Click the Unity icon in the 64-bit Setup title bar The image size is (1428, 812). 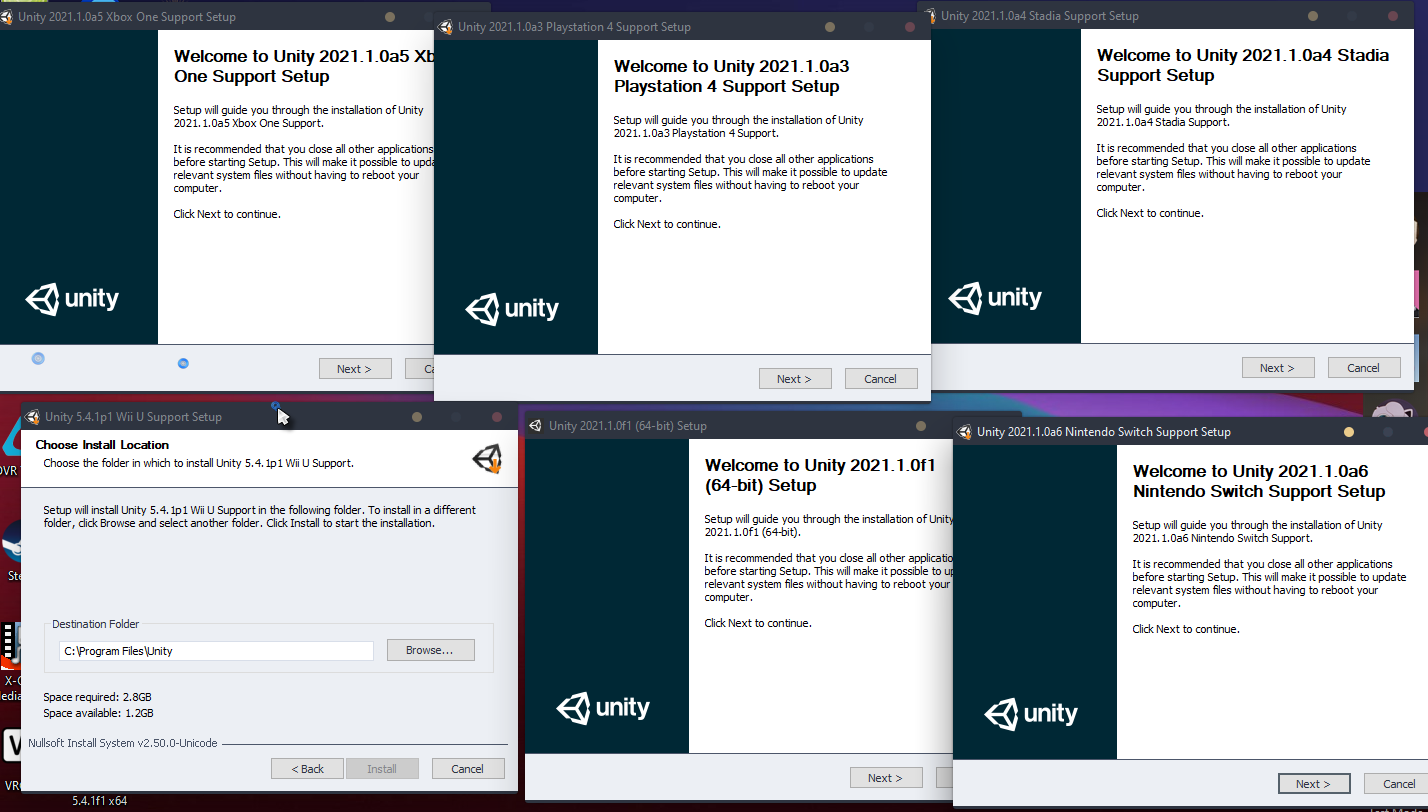pos(536,426)
